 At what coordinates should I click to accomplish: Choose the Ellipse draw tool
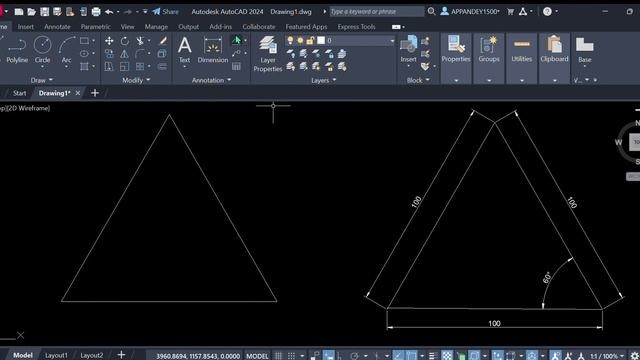click(x=84, y=53)
